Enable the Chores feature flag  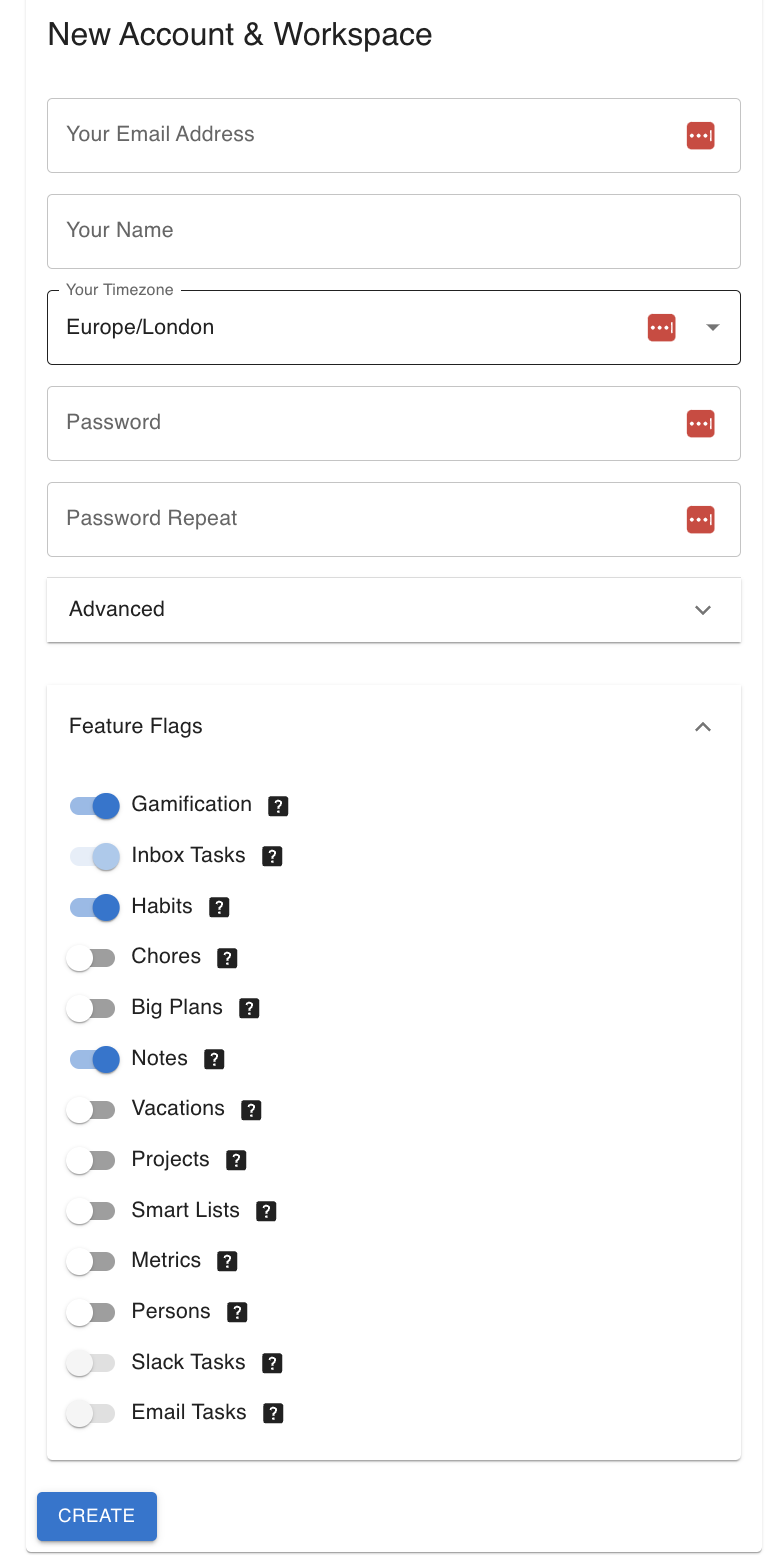[x=92, y=957]
